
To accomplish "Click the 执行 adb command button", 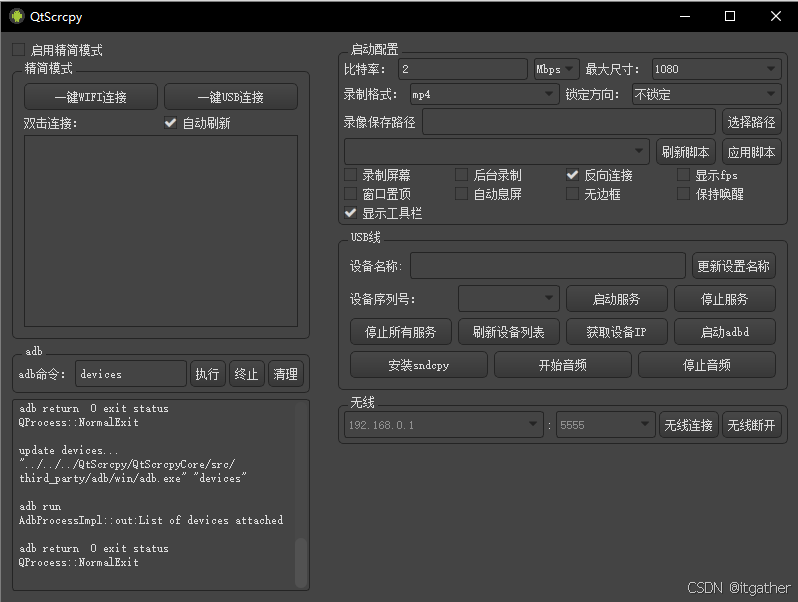I will click(x=207, y=374).
